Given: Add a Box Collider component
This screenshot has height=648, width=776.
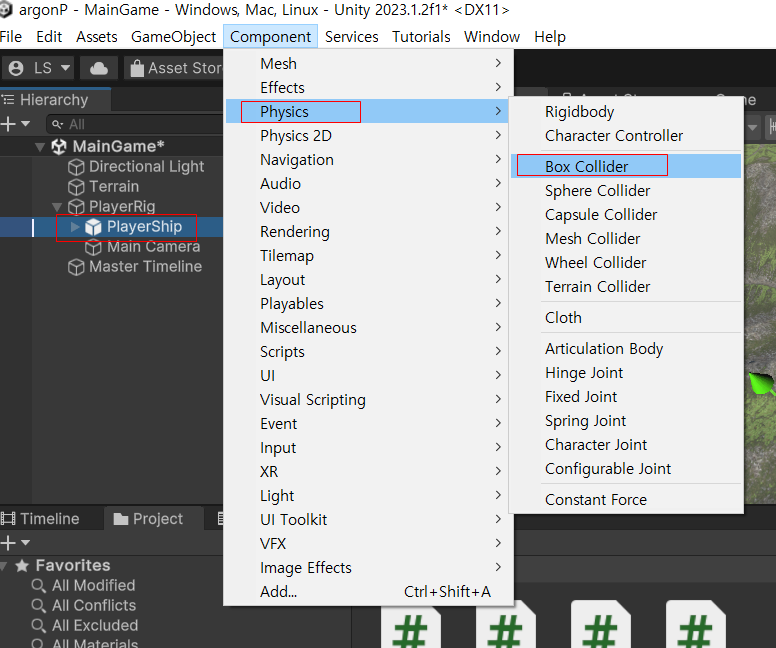Looking at the screenshot, I should click(x=626, y=166).
